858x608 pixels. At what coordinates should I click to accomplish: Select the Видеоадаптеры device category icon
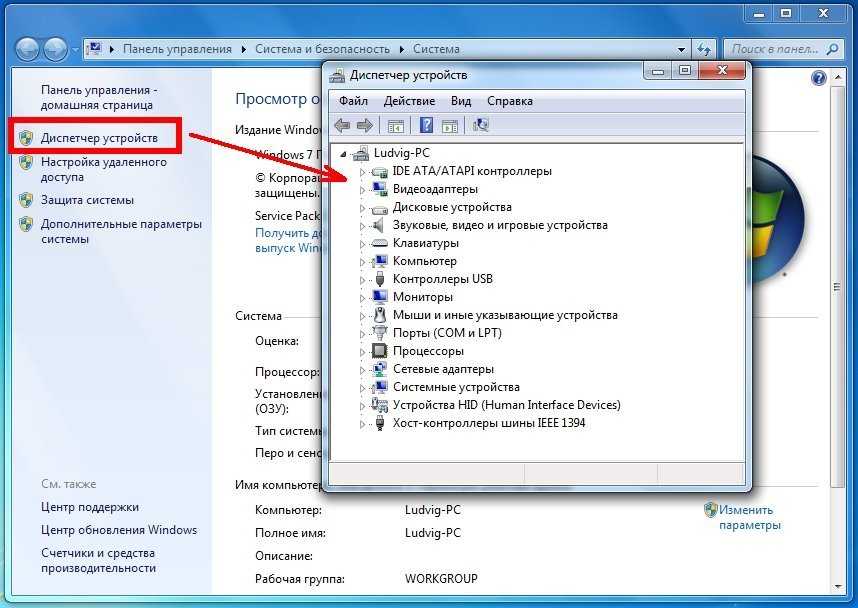pyautogui.click(x=380, y=189)
